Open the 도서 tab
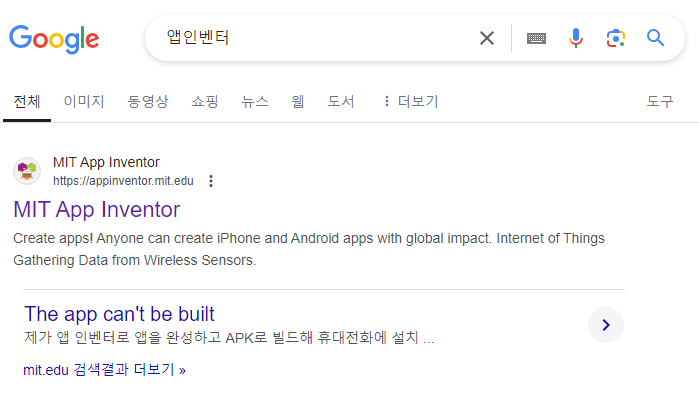Viewport: 699px width, 401px height. pos(341,101)
